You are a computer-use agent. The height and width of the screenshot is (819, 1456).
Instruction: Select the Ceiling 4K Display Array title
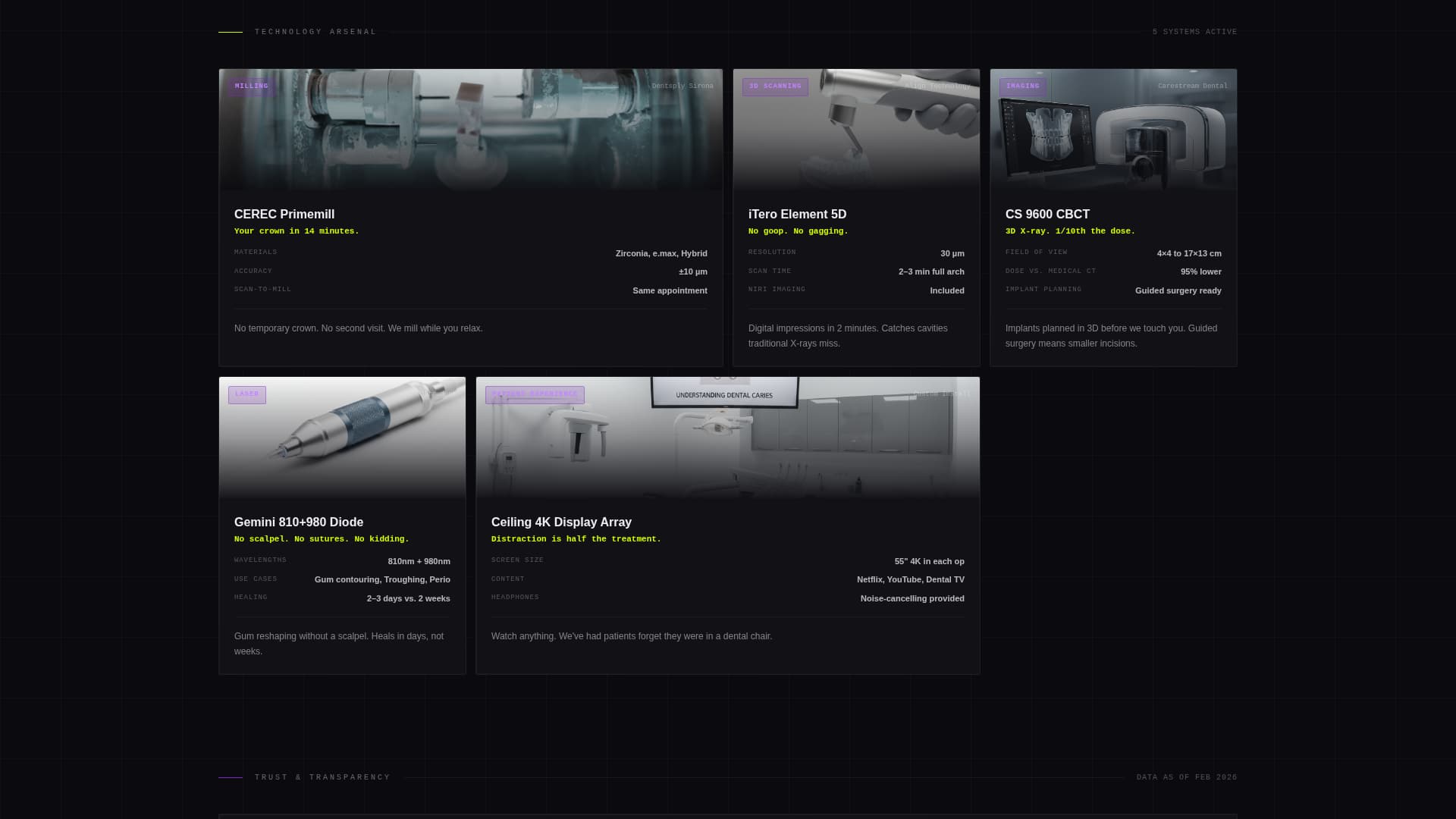(561, 522)
